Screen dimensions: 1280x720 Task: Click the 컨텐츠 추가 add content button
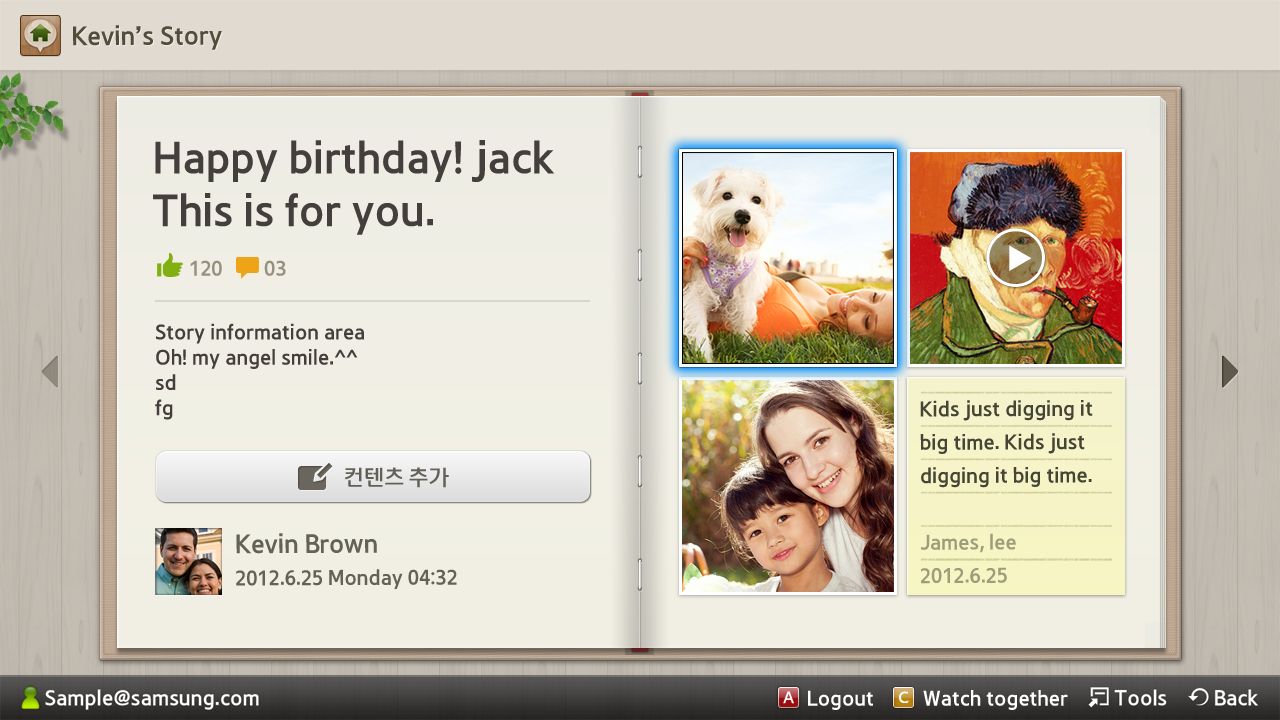(373, 477)
